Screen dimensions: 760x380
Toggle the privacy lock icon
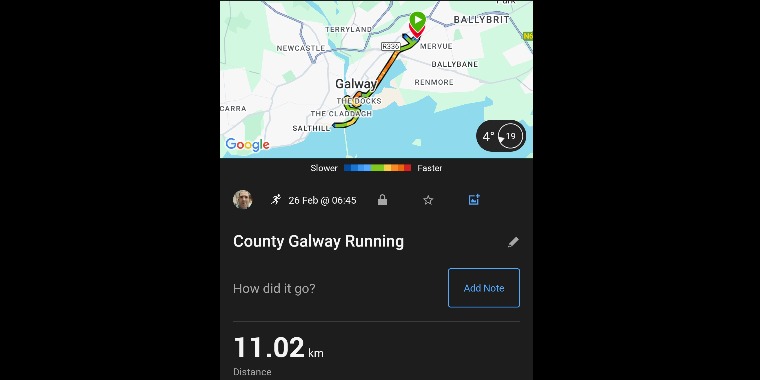click(x=382, y=200)
